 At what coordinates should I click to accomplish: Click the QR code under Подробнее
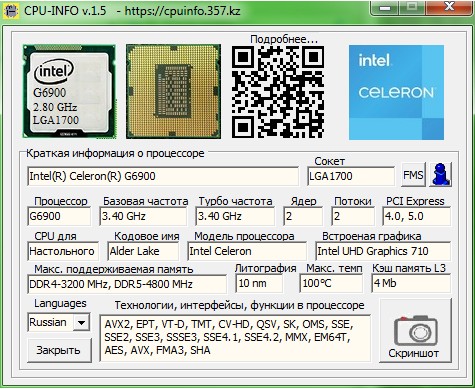(x=278, y=92)
